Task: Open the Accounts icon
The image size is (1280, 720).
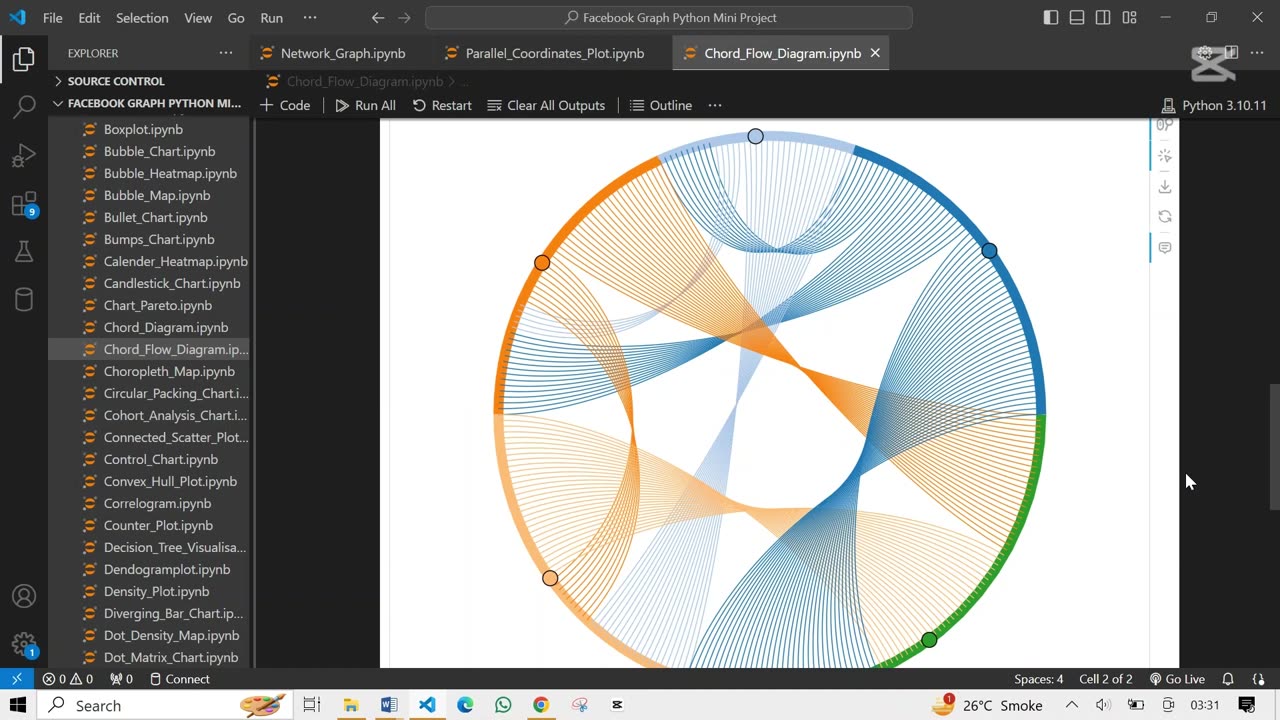Action: 24,596
